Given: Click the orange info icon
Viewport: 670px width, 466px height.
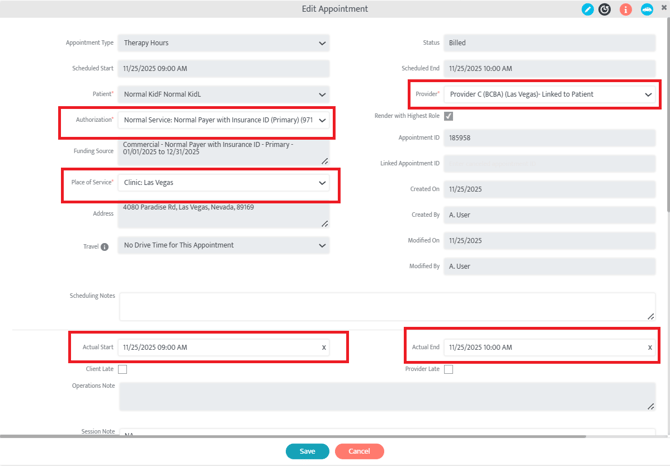Looking at the screenshot, I should click(626, 10).
